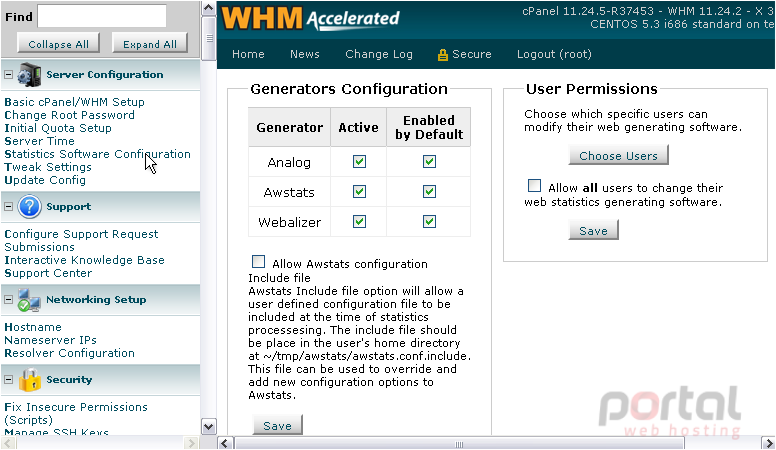Viewport: 776px width, 450px height.
Task: Click the WHM Accelerated logo
Action: (x=310, y=18)
